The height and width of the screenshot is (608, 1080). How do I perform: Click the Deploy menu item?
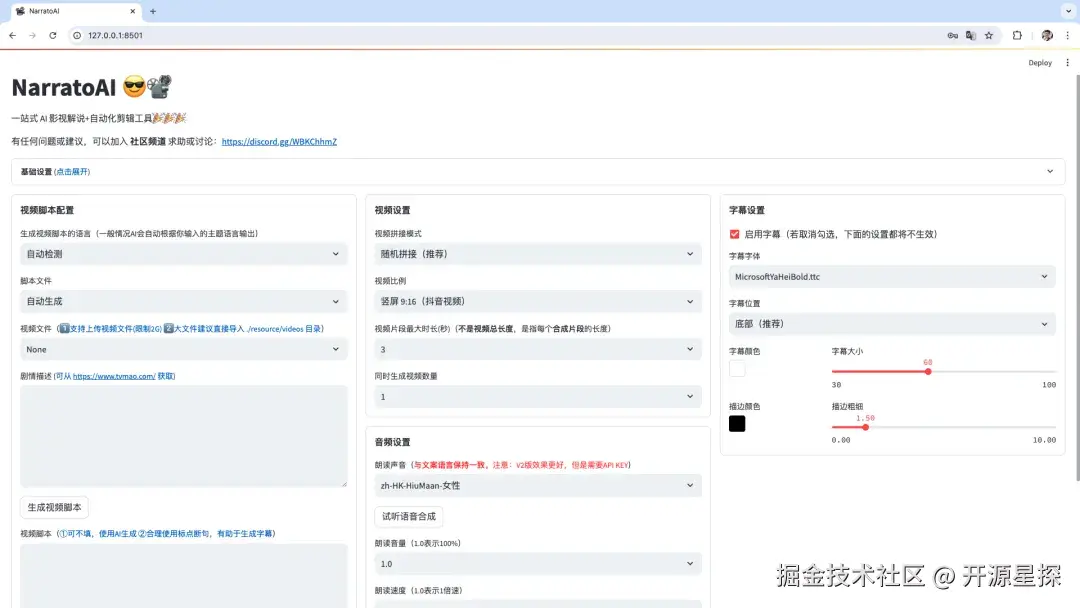pyautogui.click(x=1040, y=62)
